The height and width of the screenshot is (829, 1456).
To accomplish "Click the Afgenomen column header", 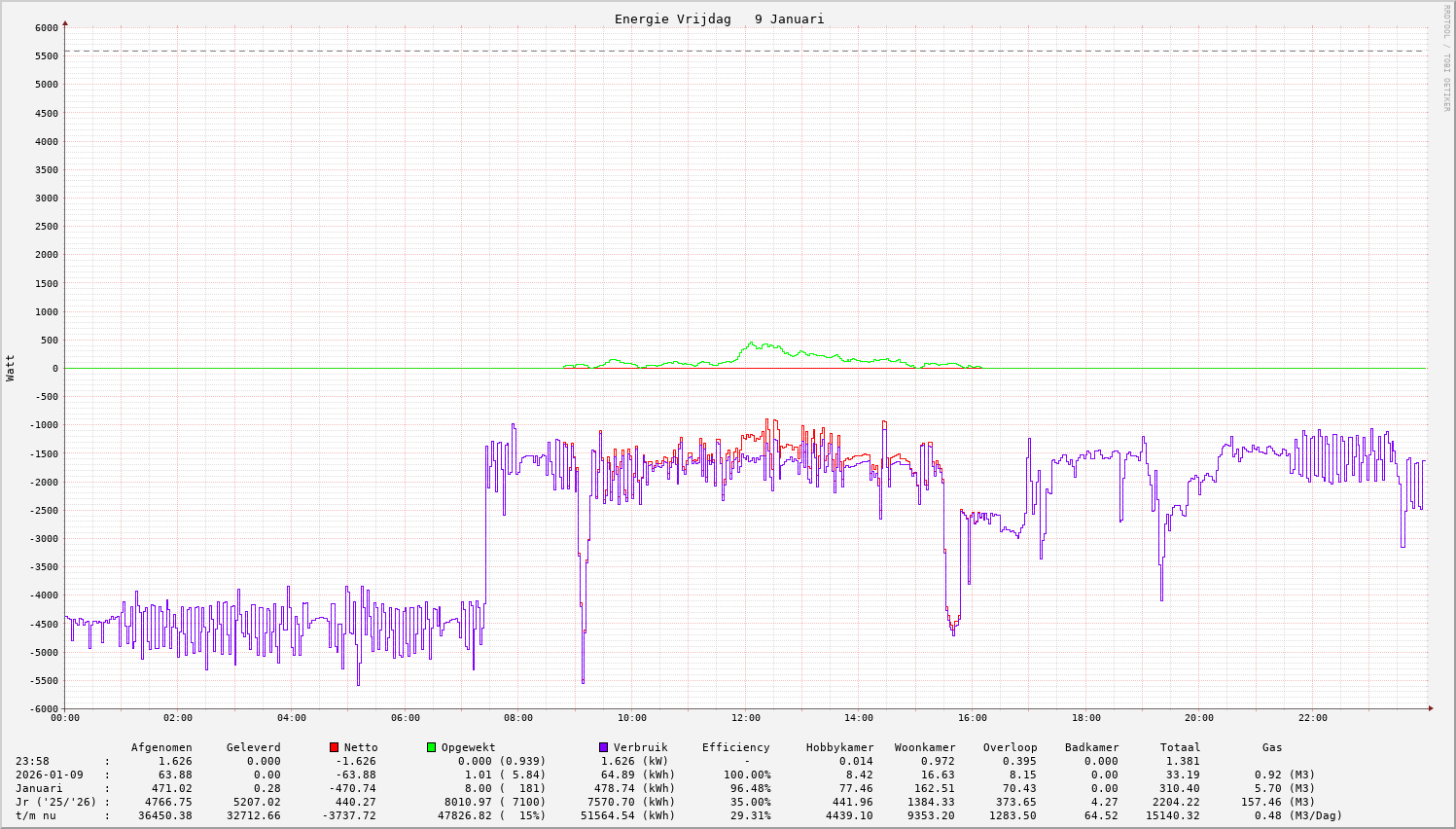I will (161, 747).
